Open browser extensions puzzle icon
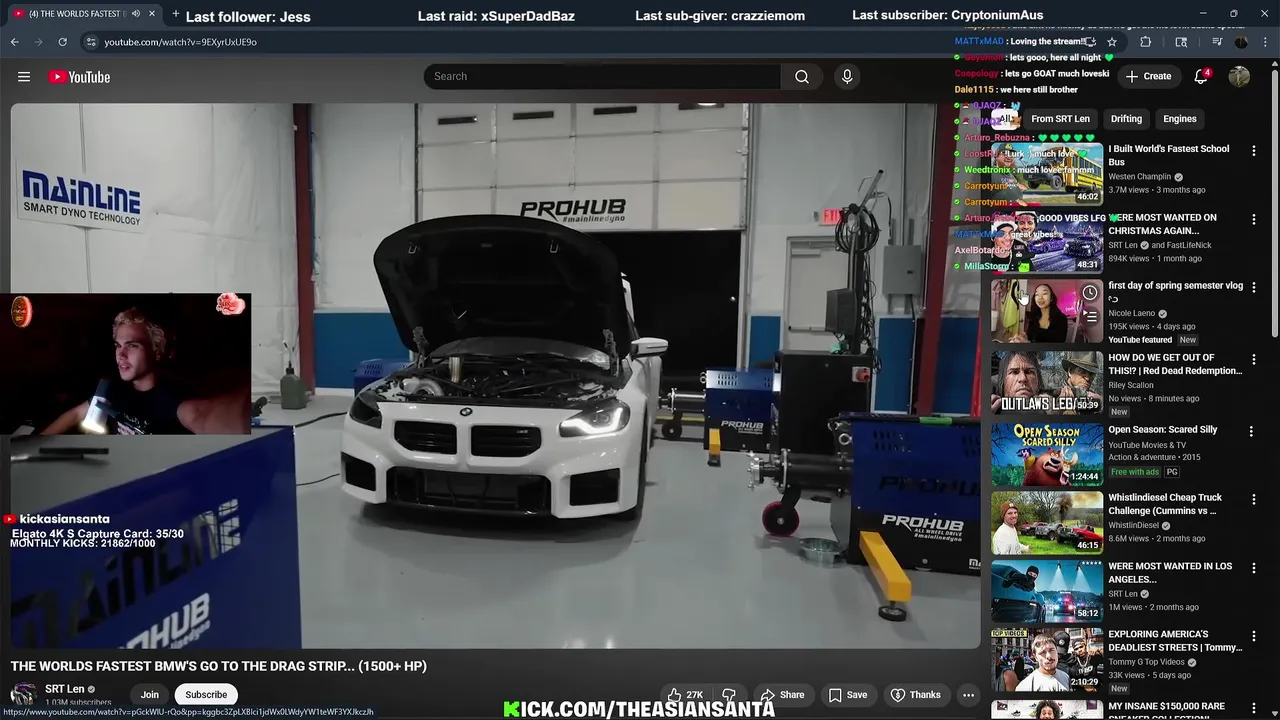 1145,42
